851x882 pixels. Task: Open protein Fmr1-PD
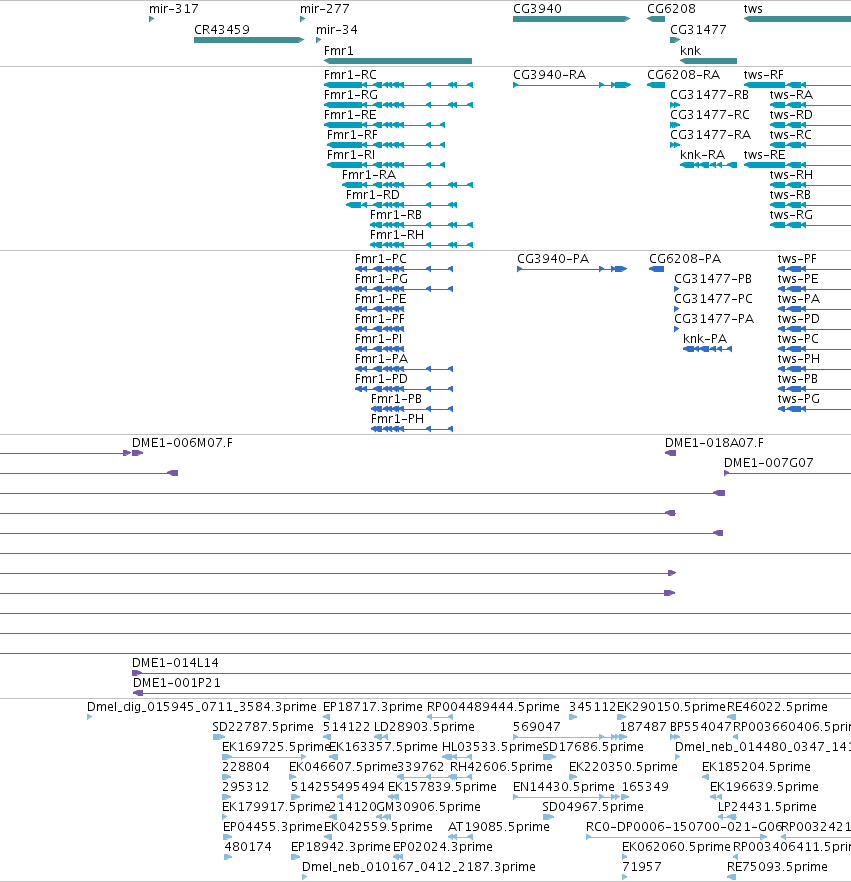pyautogui.click(x=381, y=379)
